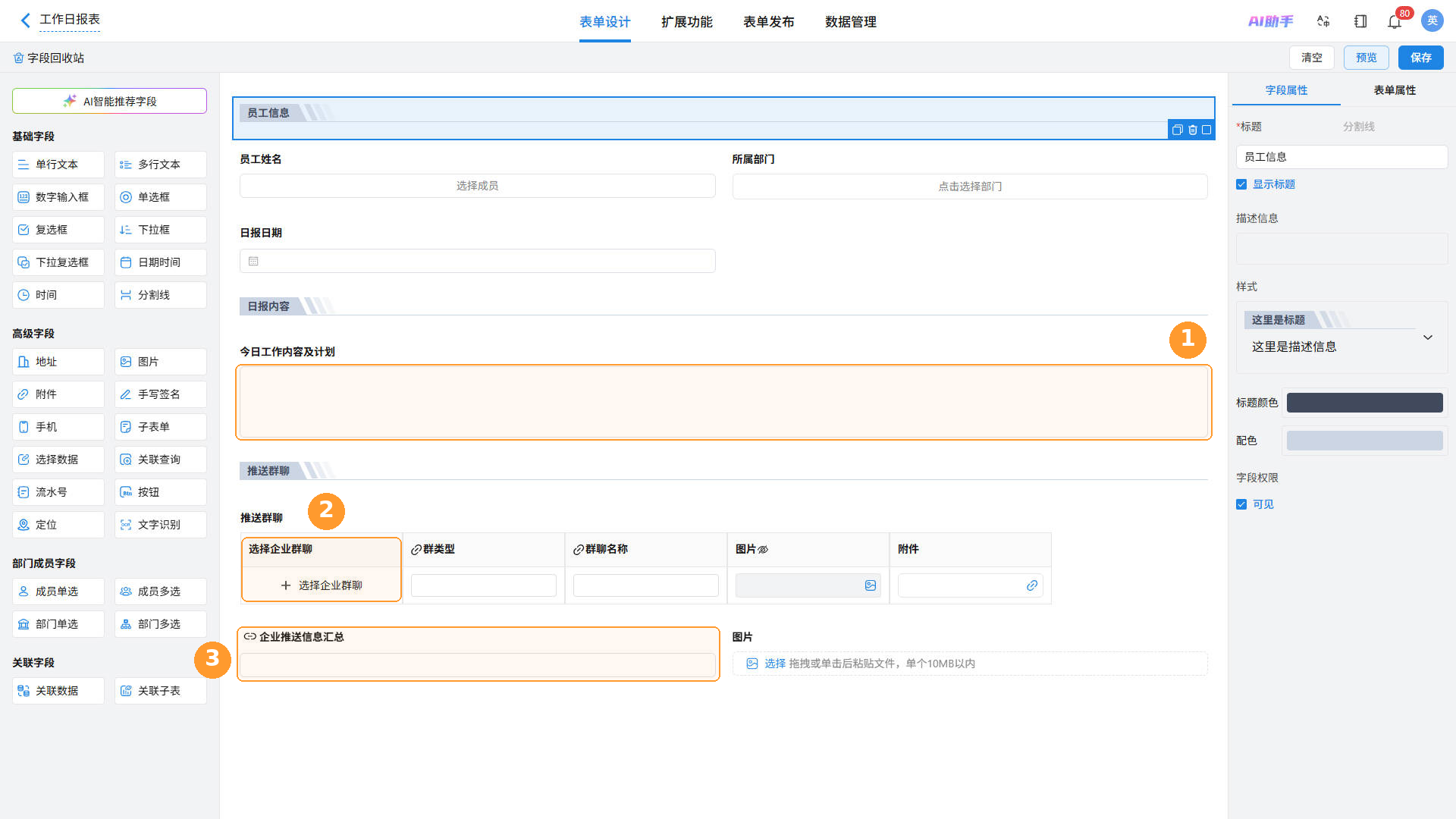Click the square icon on 员工信息 toolbar

click(x=1207, y=130)
